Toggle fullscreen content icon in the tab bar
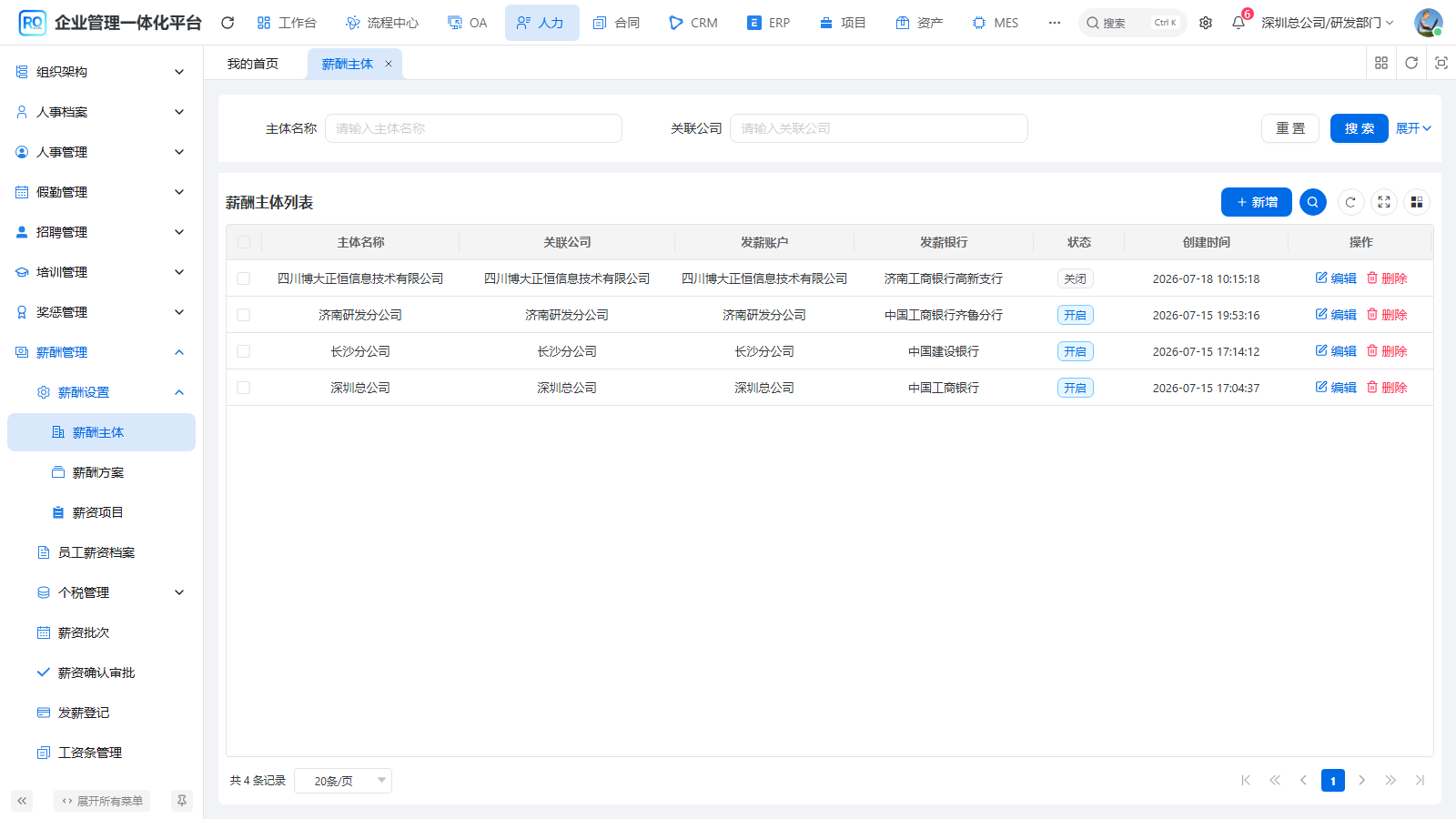 point(1441,63)
